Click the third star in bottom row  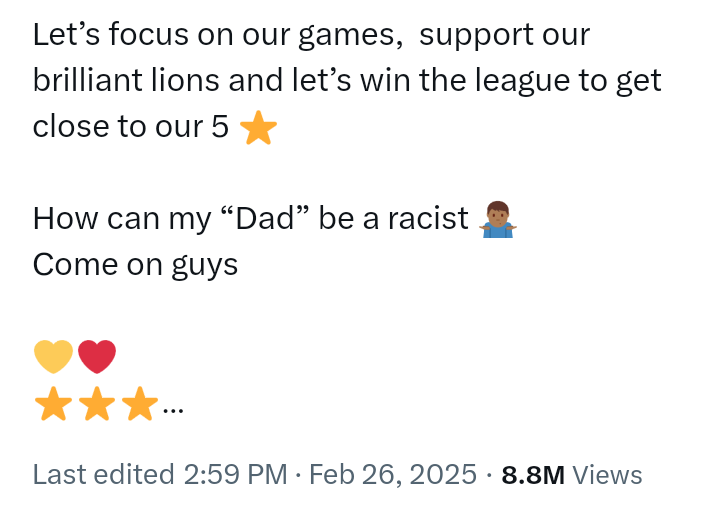(140, 404)
